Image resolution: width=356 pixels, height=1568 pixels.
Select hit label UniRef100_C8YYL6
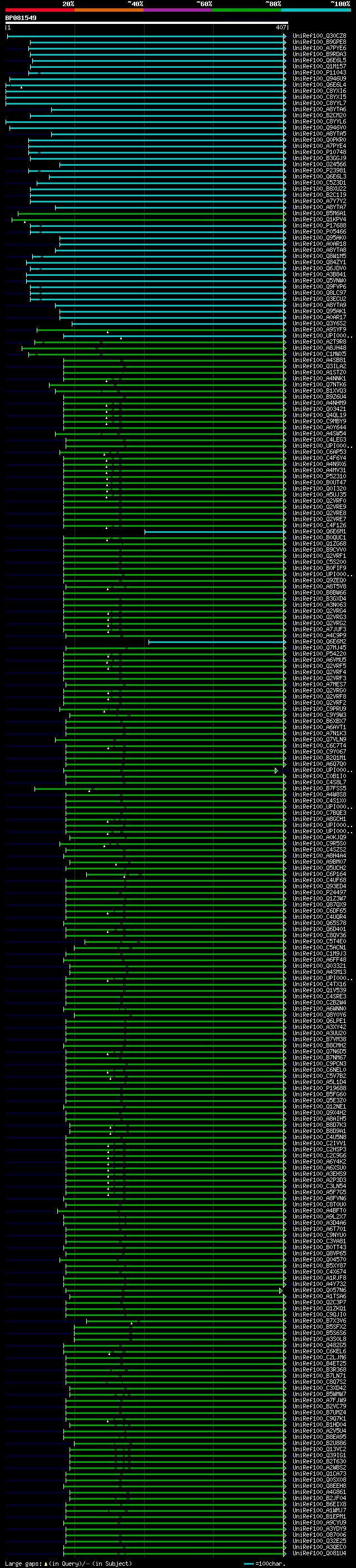319,121
